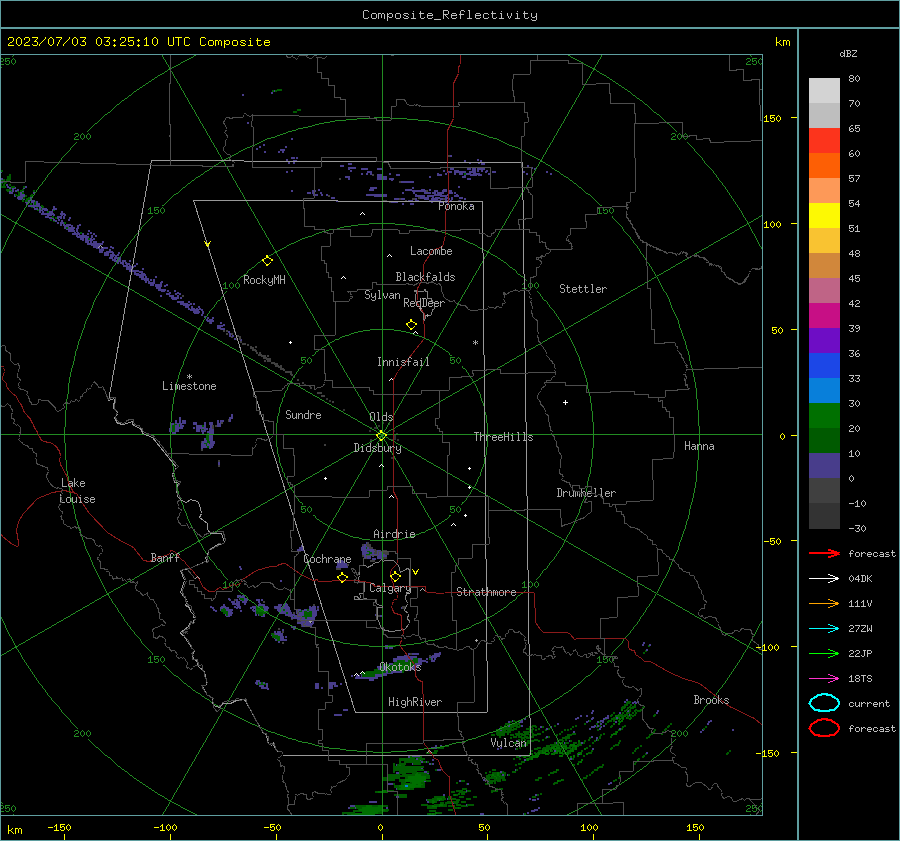Screen dimensions: 900x841
Task: Click the white plus marker south of Stettler
Action: [565, 402]
